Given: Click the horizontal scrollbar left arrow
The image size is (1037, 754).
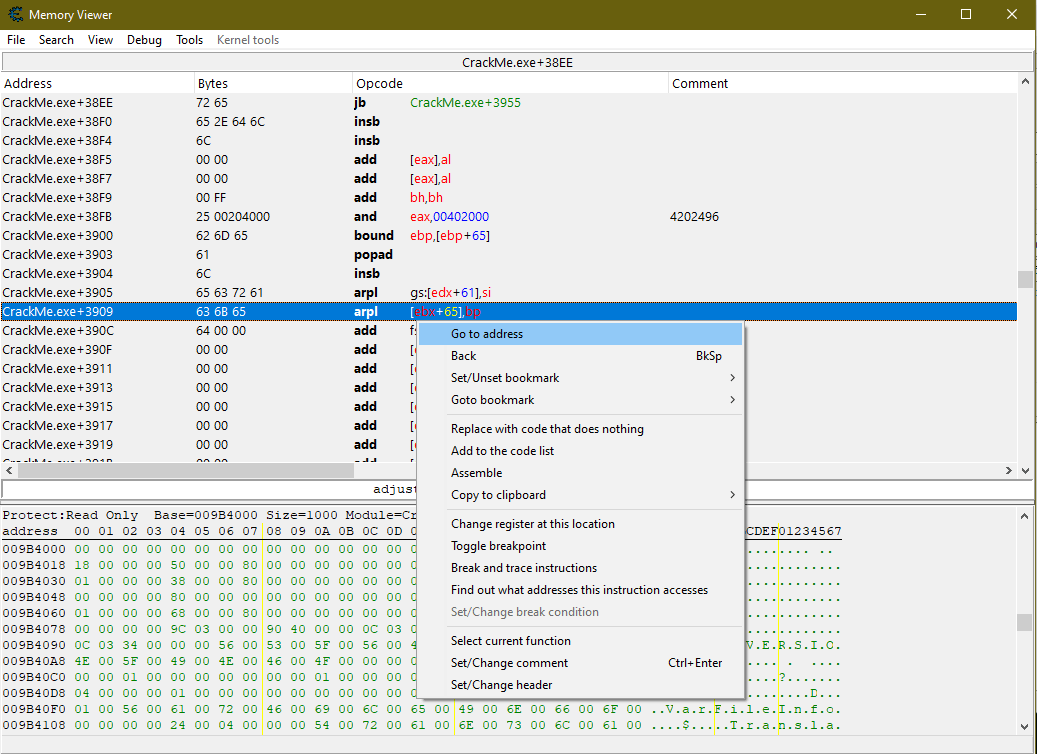Looking at the screenshot, I should point(9,471).
